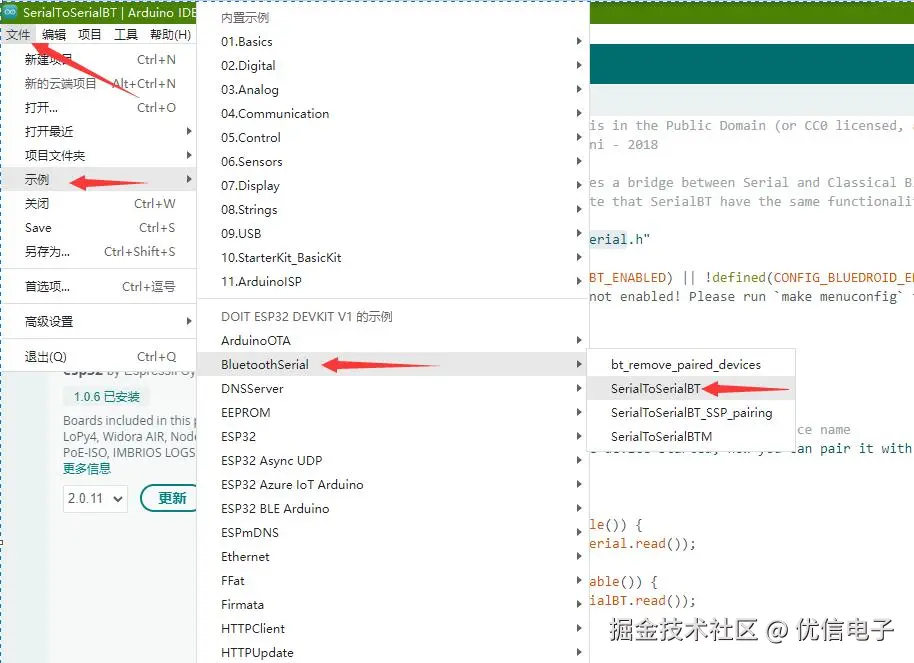
Task: Open 首选项... preferences entry
Action: (x=100, y=286)
